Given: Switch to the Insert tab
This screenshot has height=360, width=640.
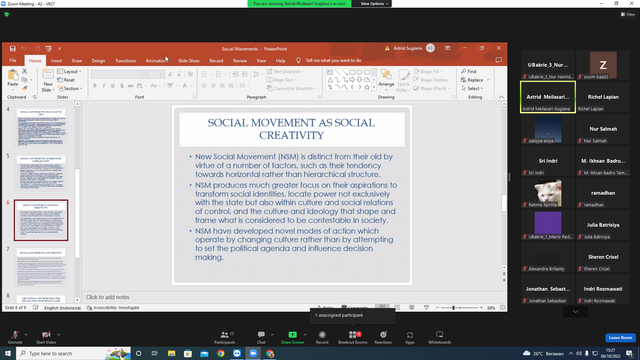Looking at the screenshot, I should 56,60.
